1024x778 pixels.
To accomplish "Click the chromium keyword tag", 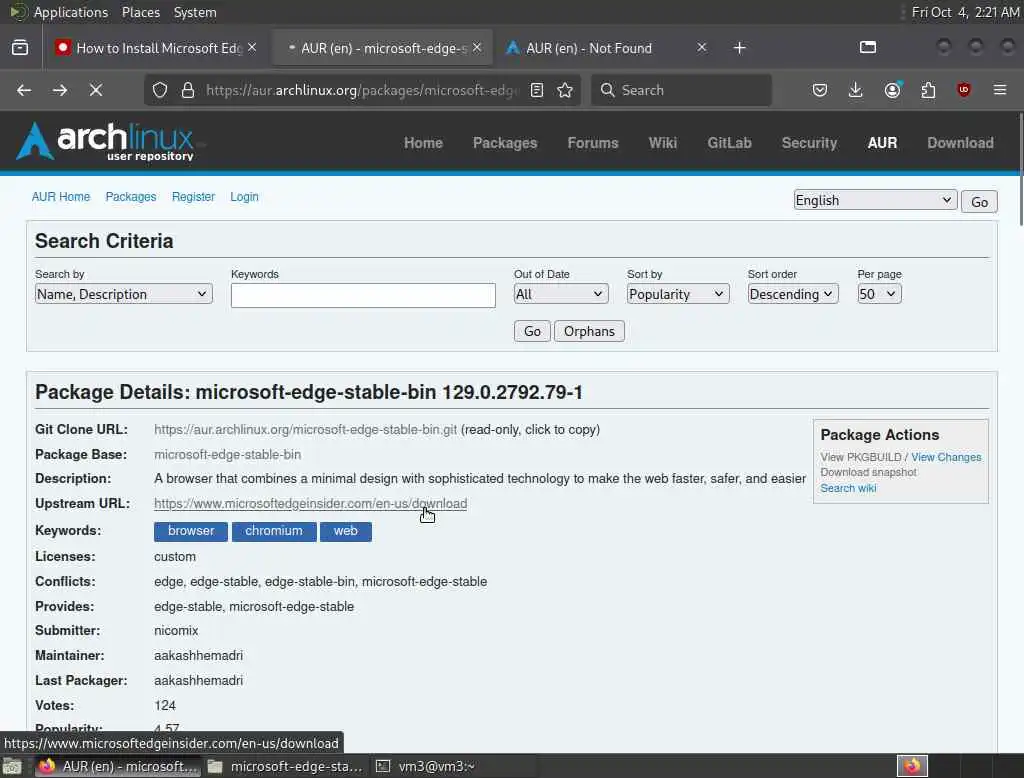I will tap(274, 531).
